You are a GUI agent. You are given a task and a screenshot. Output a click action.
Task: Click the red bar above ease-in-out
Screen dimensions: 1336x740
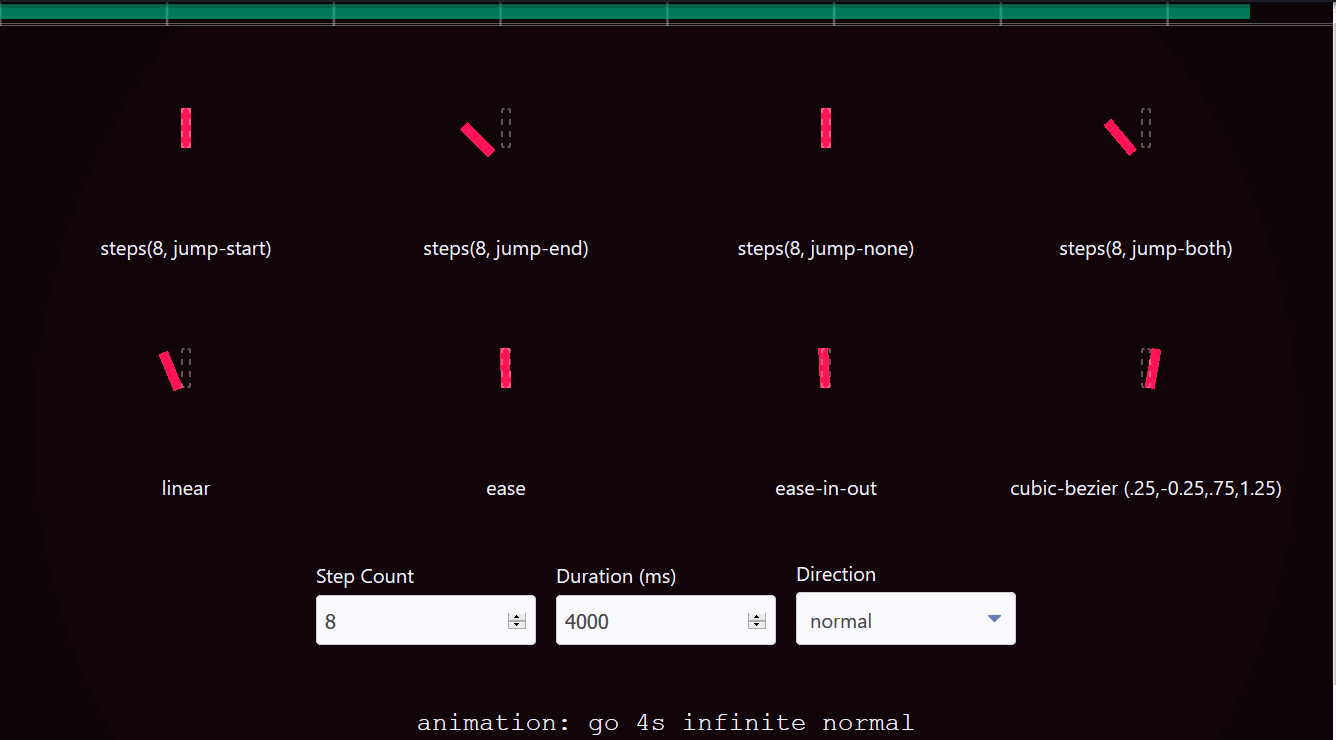[825, 368]
